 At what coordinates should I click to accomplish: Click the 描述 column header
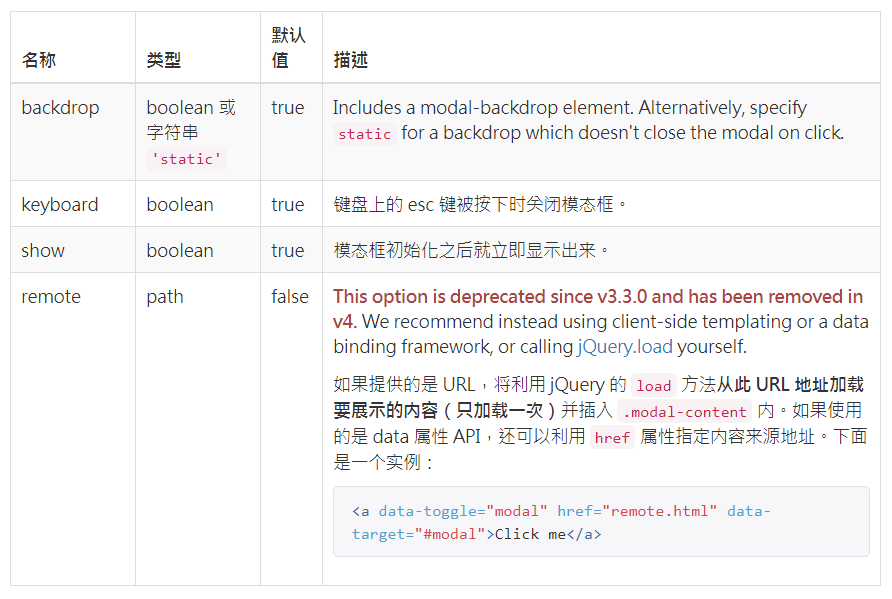click(351, 60)
